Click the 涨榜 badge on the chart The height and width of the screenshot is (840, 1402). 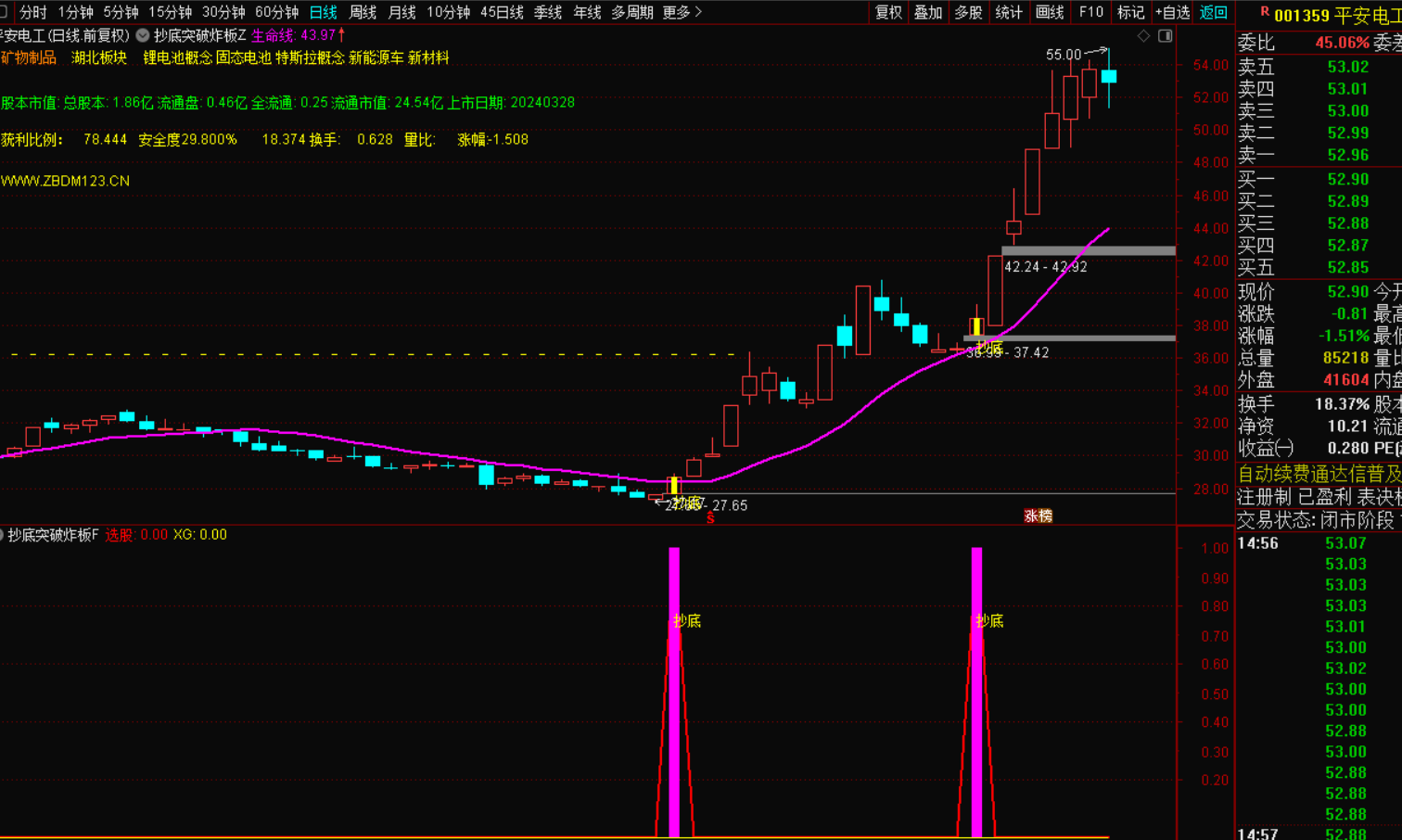pos(1038,515)
